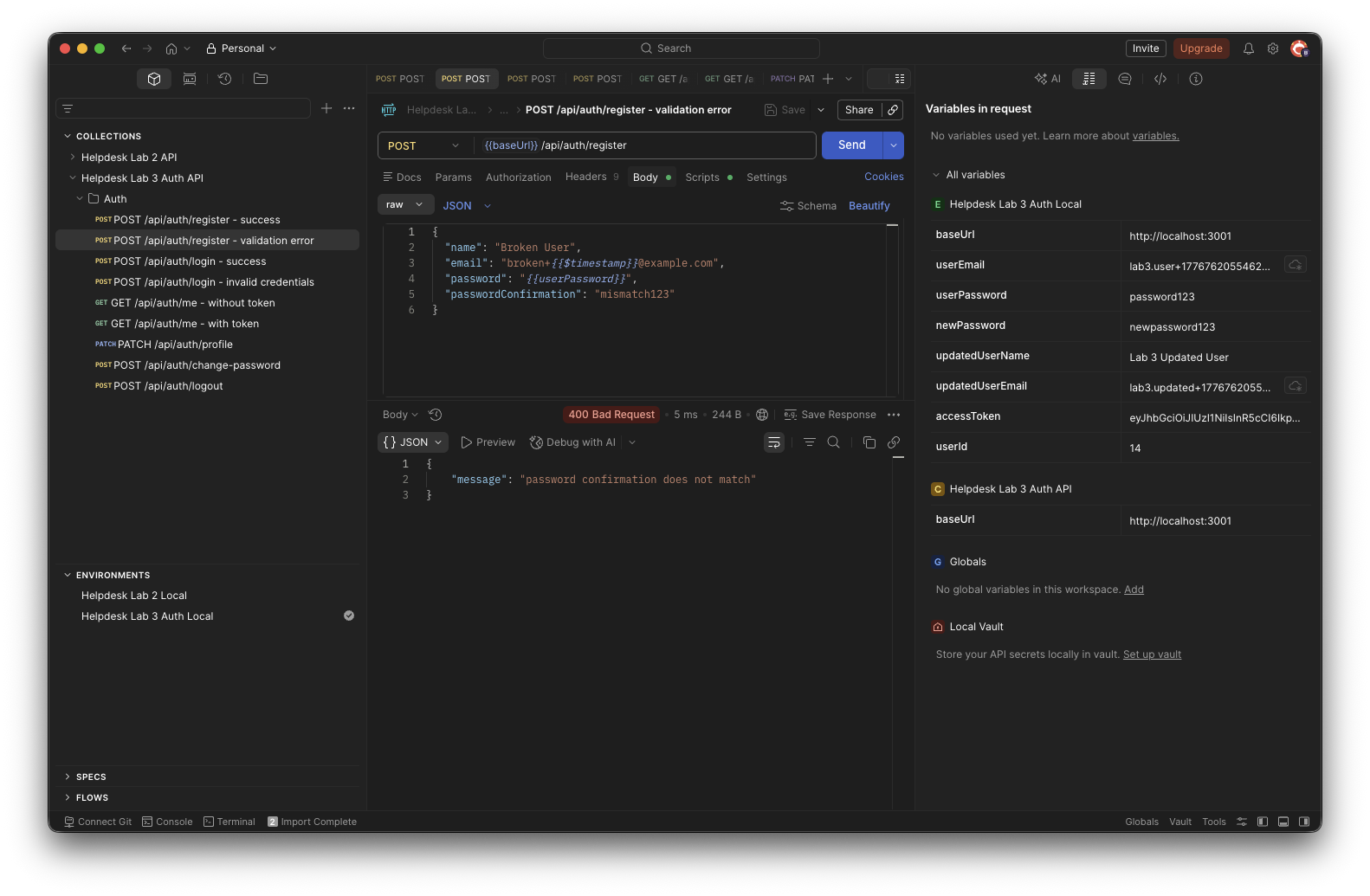Copy request link icon beside Share
The height and width of the screenshot is (896, 1370).
click(x=893, y=110)
